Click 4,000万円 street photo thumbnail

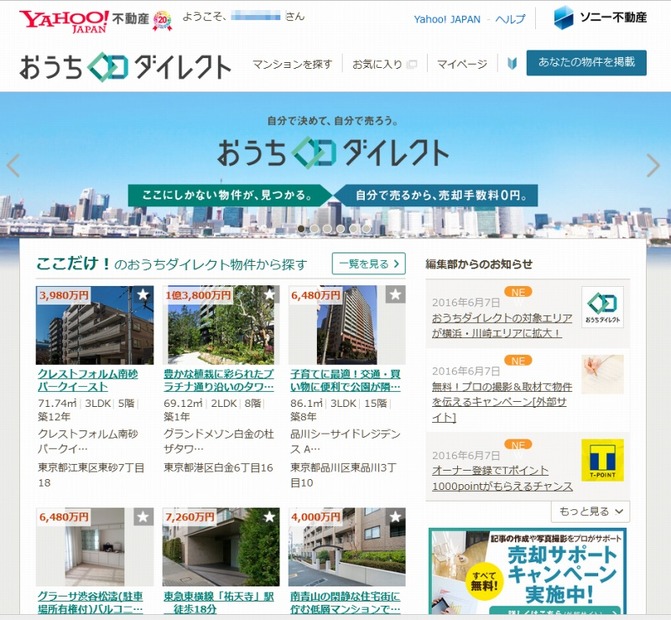coord(347,547)
